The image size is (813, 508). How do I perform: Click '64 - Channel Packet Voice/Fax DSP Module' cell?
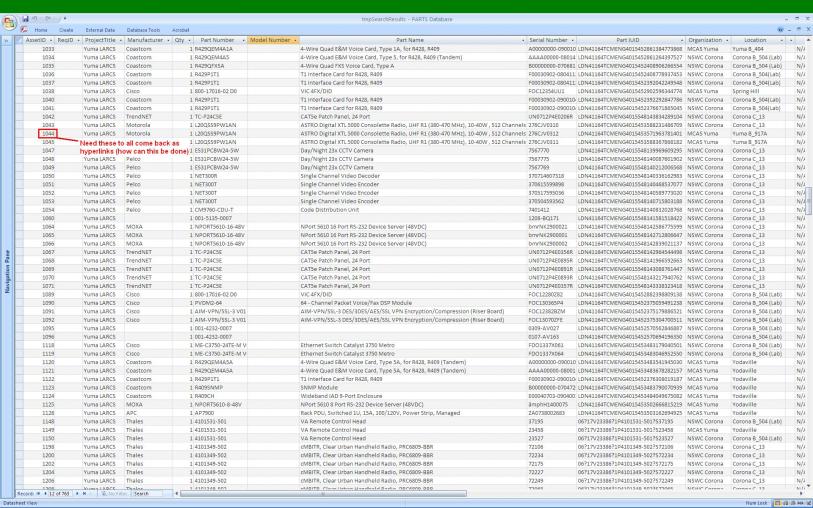pos(413,303)
